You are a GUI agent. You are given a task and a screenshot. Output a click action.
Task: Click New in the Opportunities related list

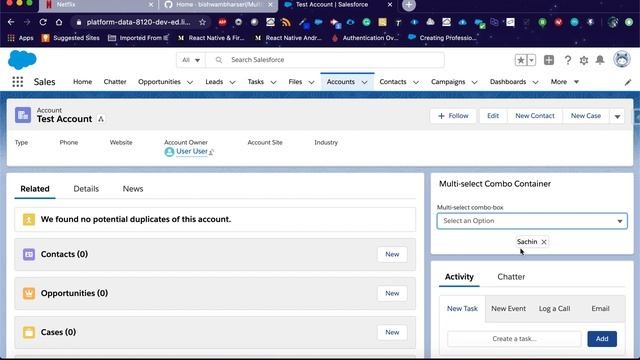click(x=392, y=293)
